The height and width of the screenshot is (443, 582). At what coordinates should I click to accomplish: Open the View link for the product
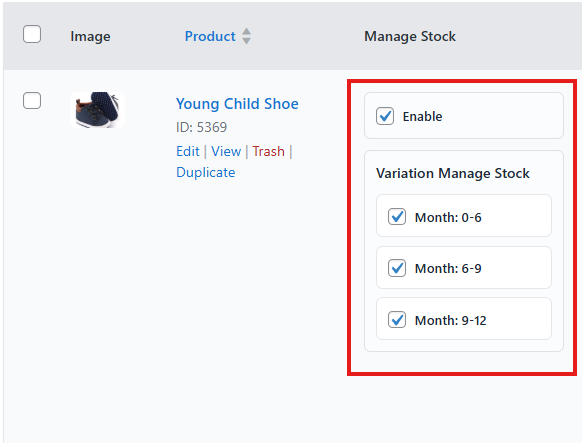(x=226, y=151)
